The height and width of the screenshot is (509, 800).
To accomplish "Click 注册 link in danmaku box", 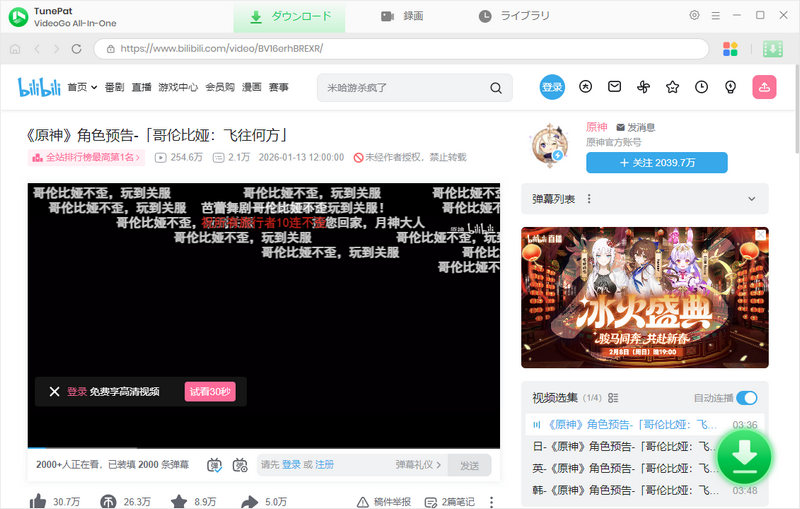I will coord(324,465).
